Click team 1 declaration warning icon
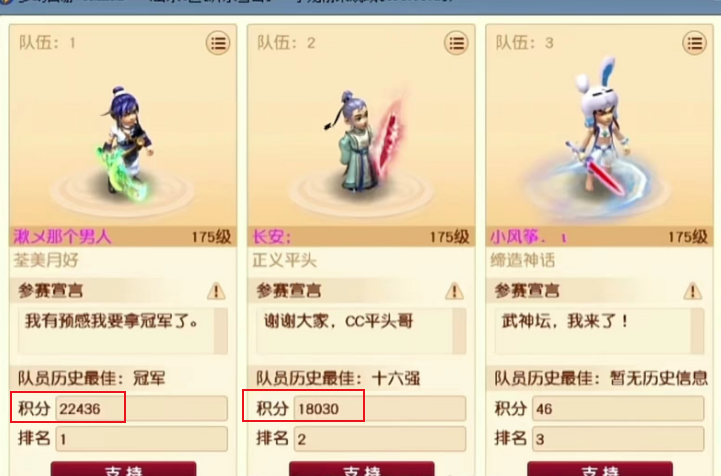Image resolution: width=721 pixels, height=476 pixels. pyautogui.click(x=216, y=291)
